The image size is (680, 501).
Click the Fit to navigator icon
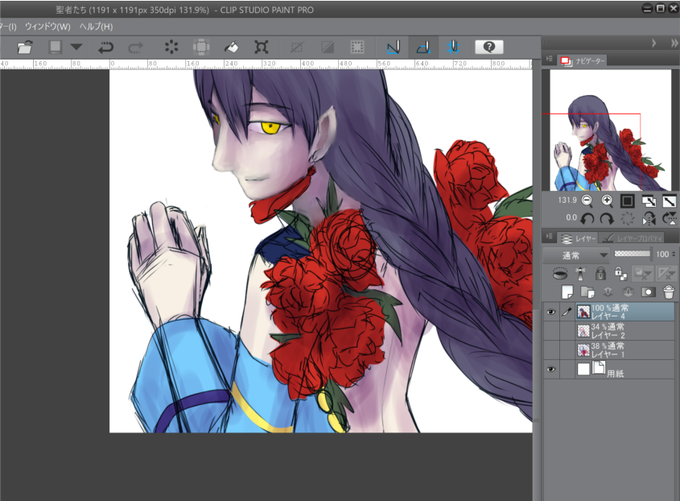click(649, 201)
